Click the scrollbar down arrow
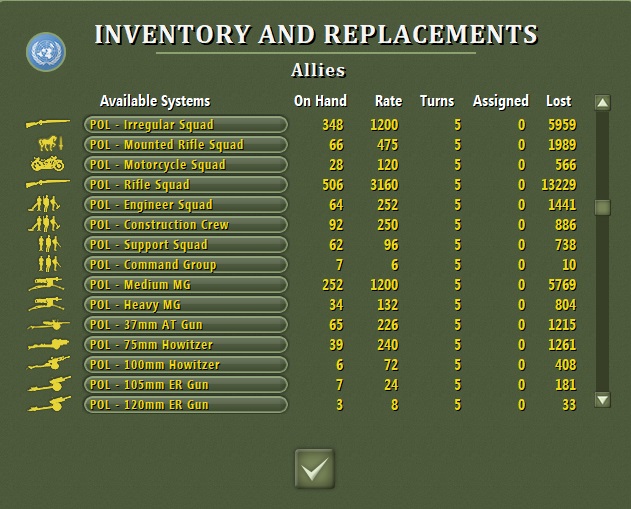 click(602, 400)
